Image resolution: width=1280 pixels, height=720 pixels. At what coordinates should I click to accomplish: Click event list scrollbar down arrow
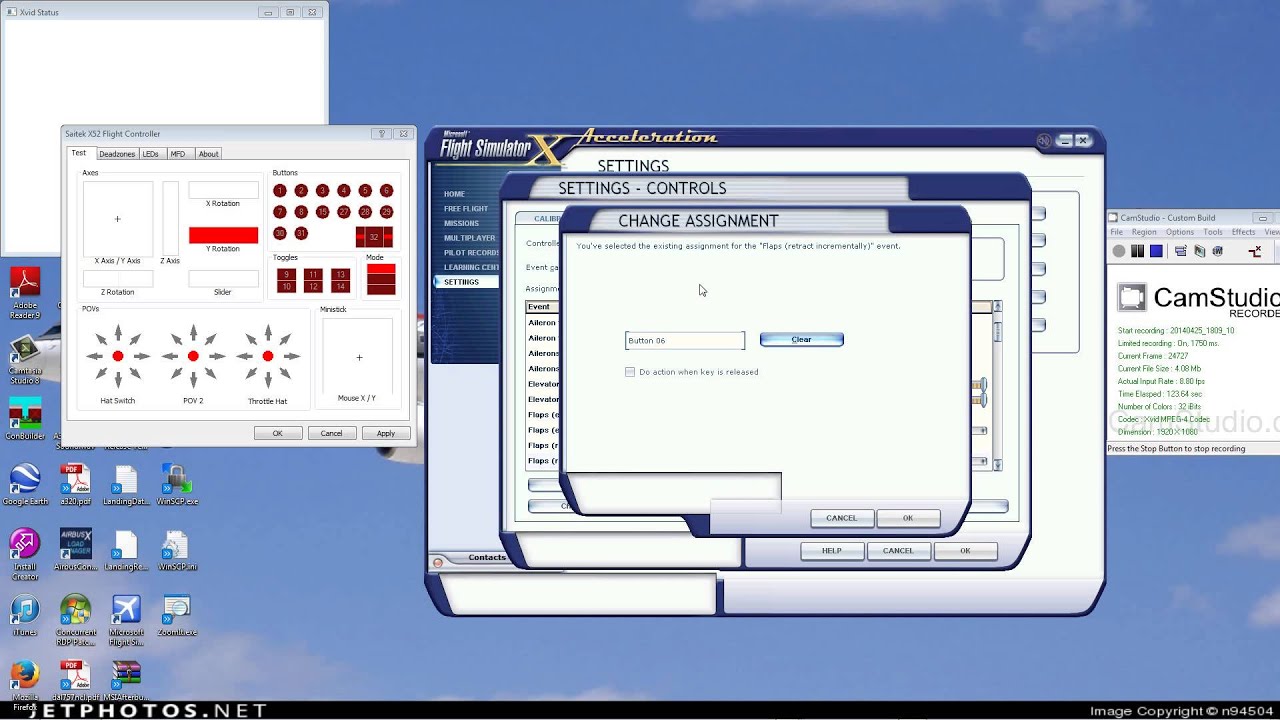click(x=997, y=465)
